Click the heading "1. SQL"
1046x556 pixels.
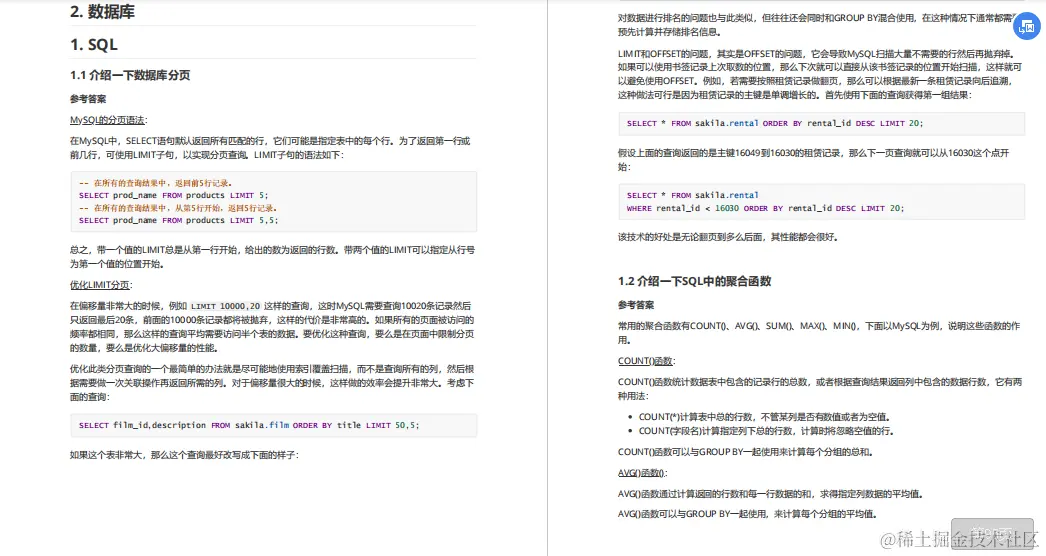click(93, 45)
